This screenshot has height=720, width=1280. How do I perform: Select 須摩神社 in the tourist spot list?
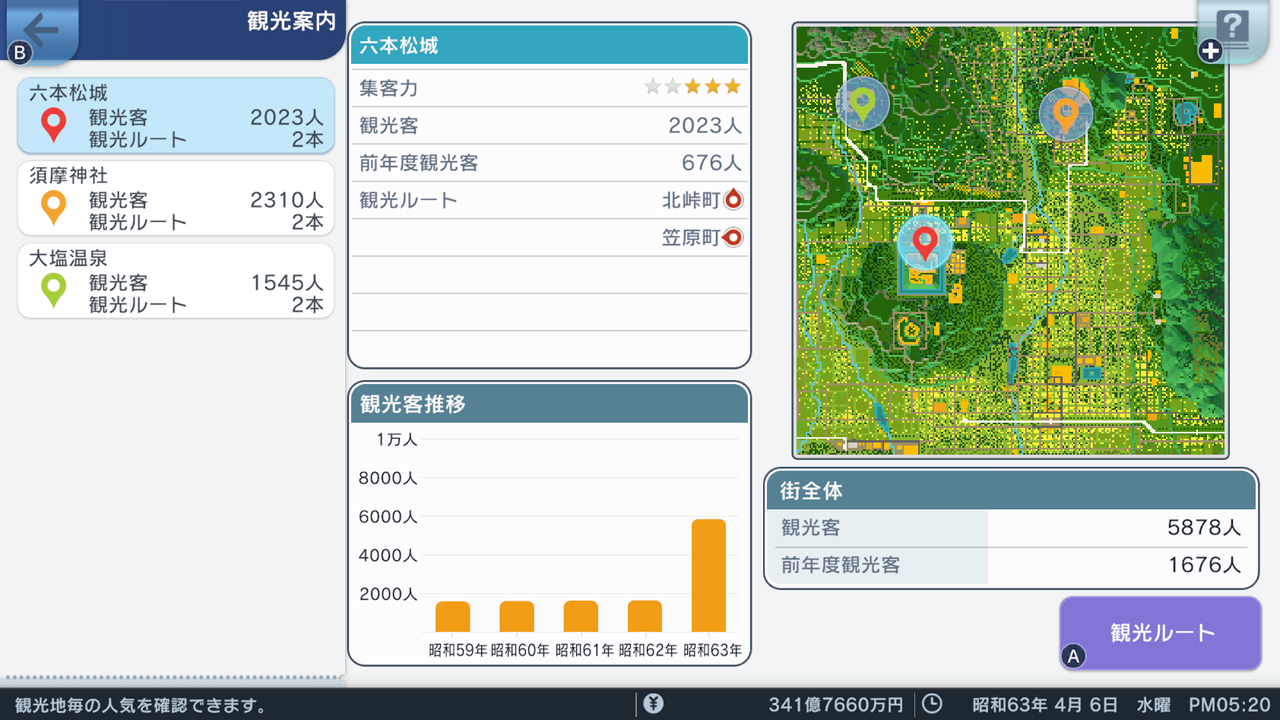(176, 198)
